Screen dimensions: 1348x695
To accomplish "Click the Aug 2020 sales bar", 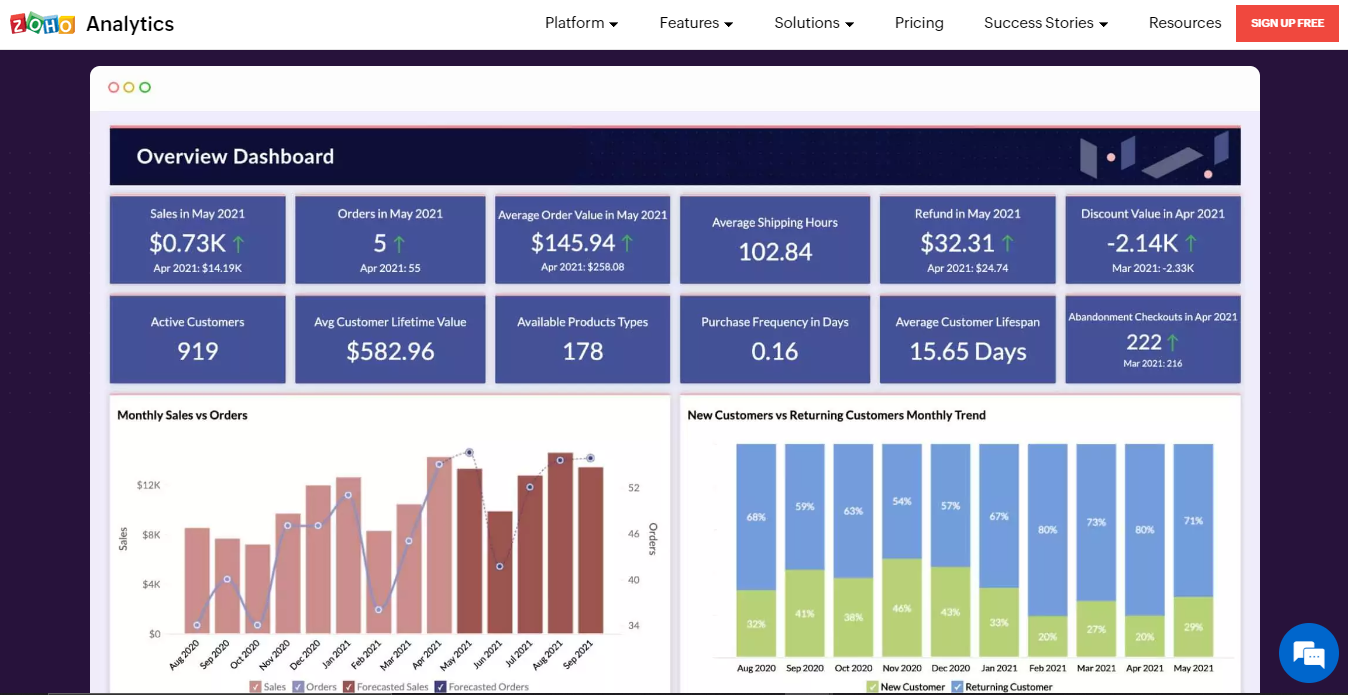I will [x=197, y=581].
